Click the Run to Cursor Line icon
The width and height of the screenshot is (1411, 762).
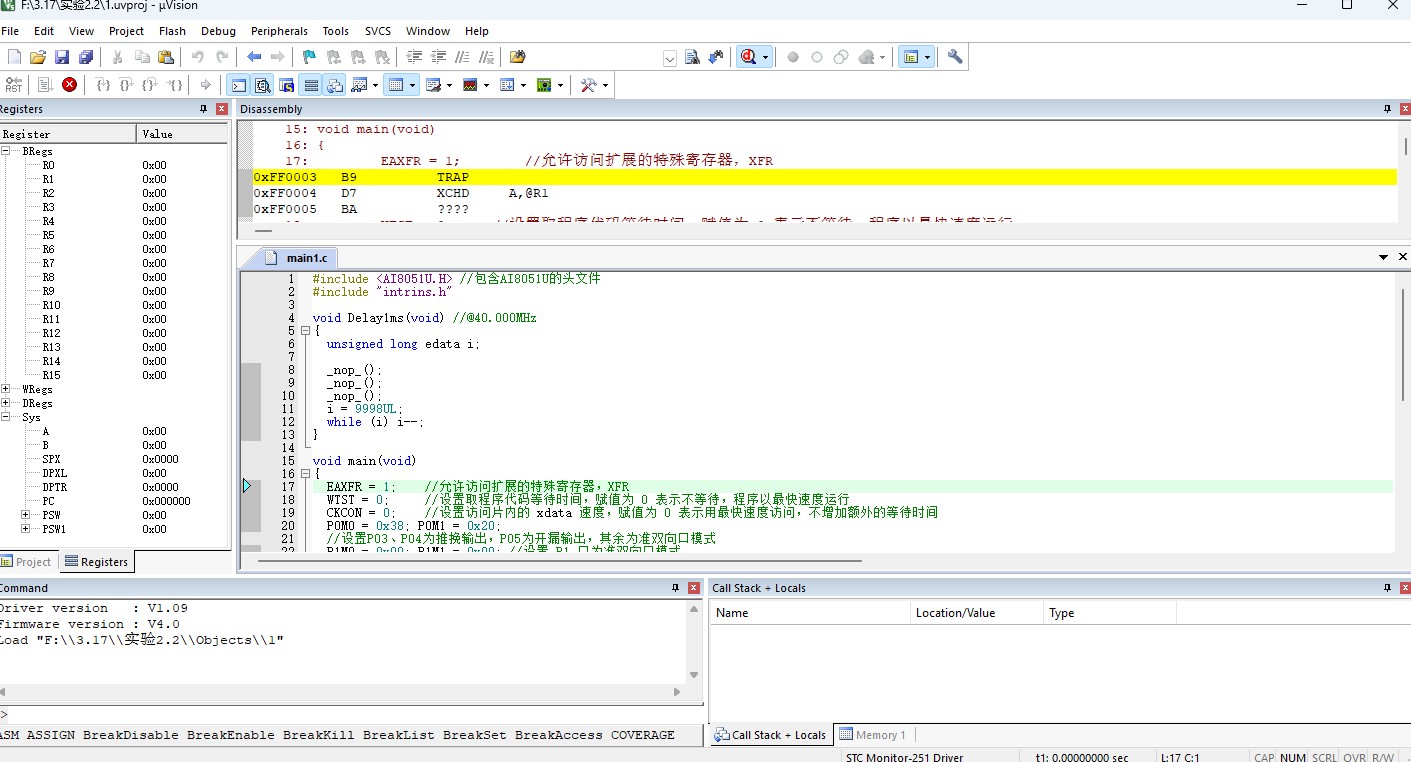[174, 85]
